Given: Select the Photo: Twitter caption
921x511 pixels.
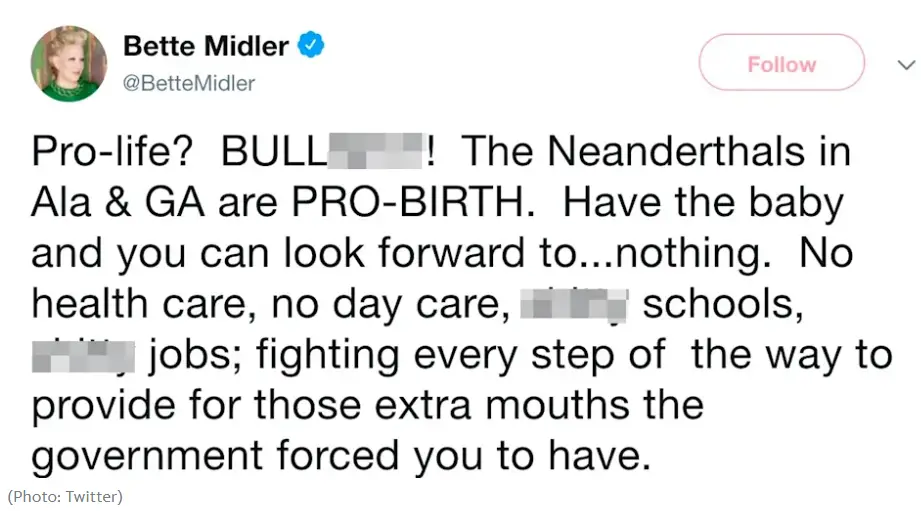Looking at the screenshot, I should click(x=65, y=497).
